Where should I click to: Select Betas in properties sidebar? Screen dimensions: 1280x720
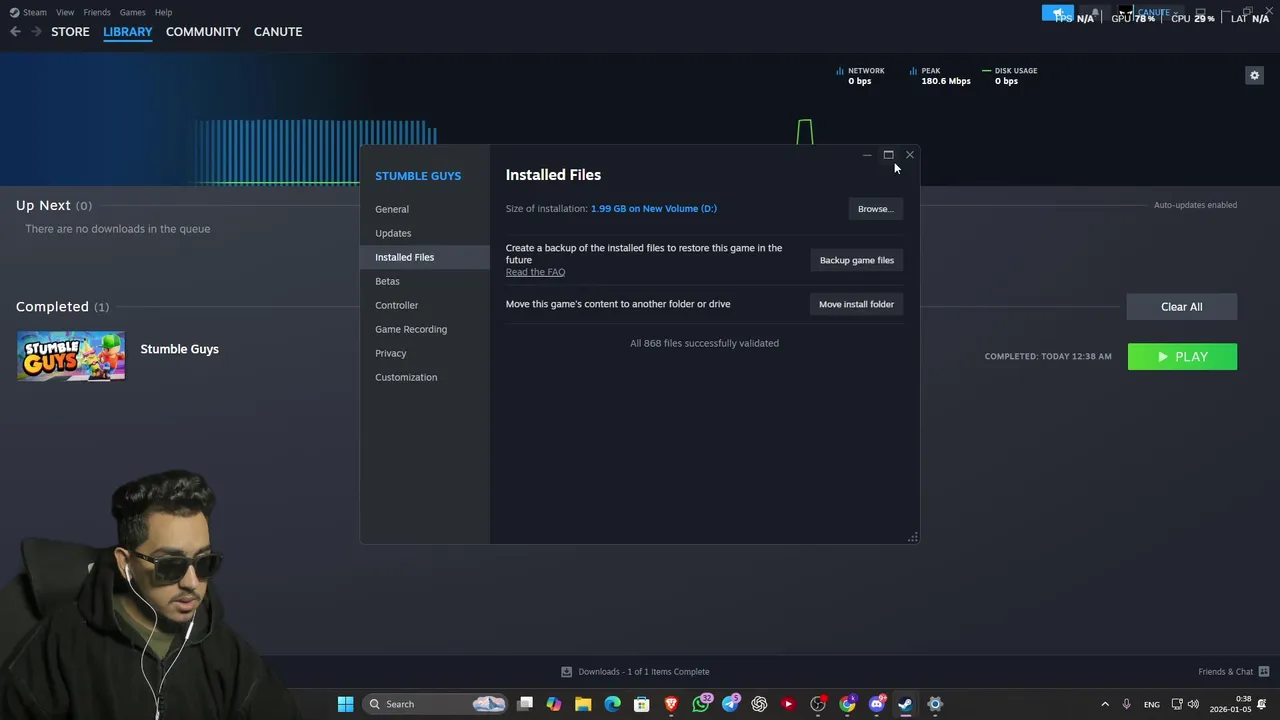[425, 281]
